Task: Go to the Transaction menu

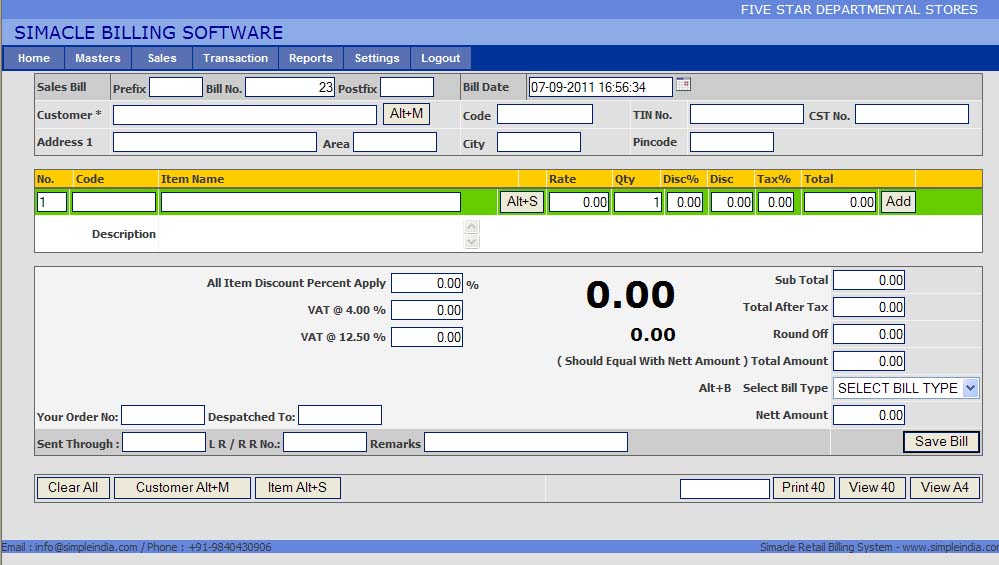Action: click(x=235, y=58)
